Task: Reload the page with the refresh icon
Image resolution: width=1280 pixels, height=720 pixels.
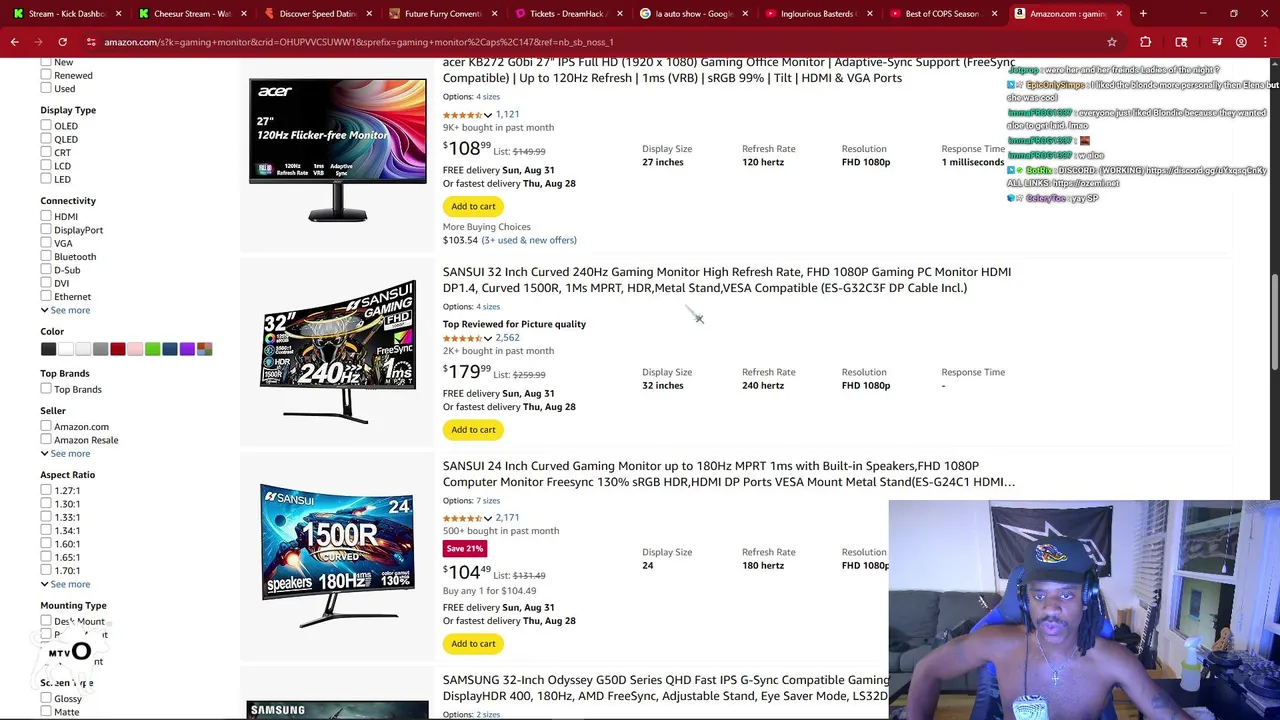Action: [x=62, y=42]
